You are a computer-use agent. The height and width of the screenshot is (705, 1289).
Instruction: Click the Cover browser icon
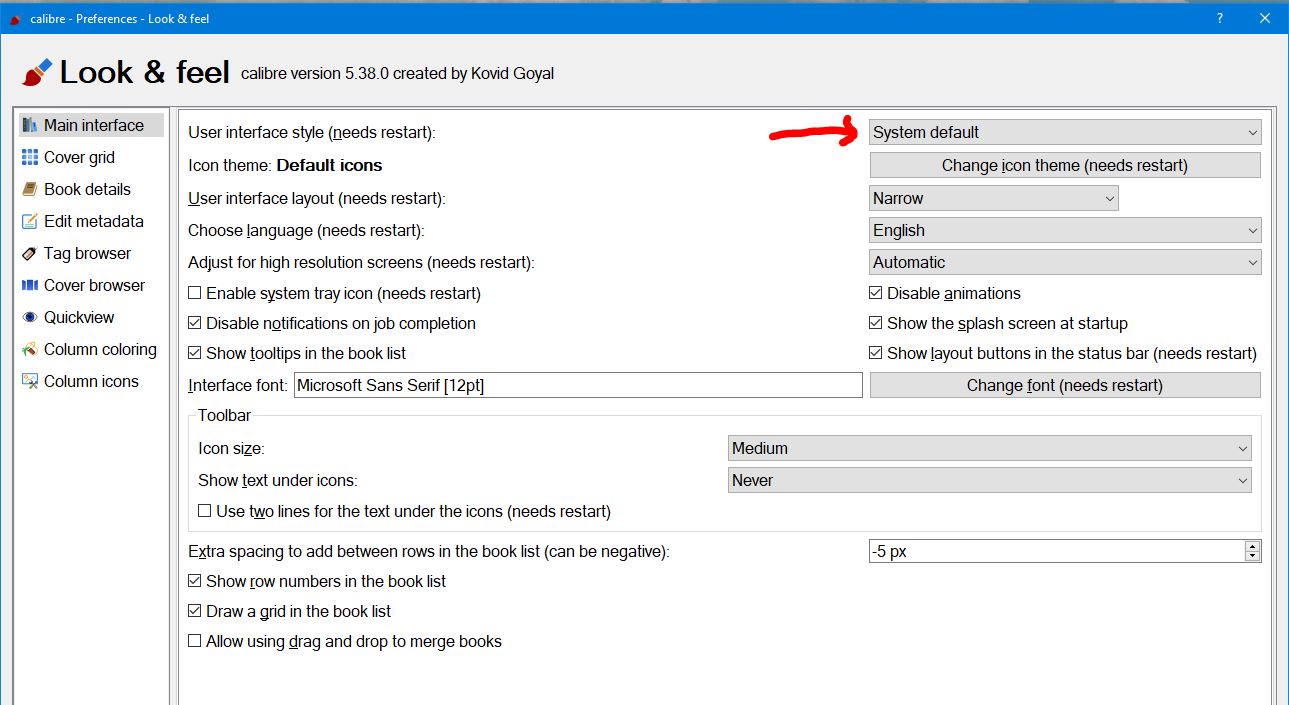coord(30,285)
